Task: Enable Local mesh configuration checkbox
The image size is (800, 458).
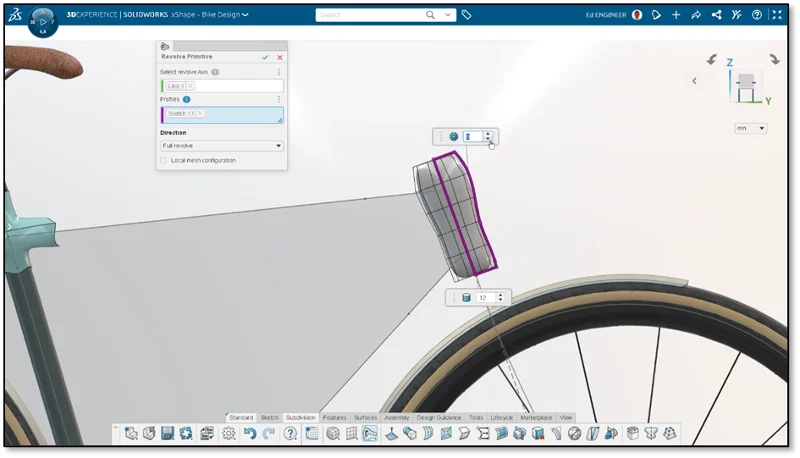Action: point(164,160)
